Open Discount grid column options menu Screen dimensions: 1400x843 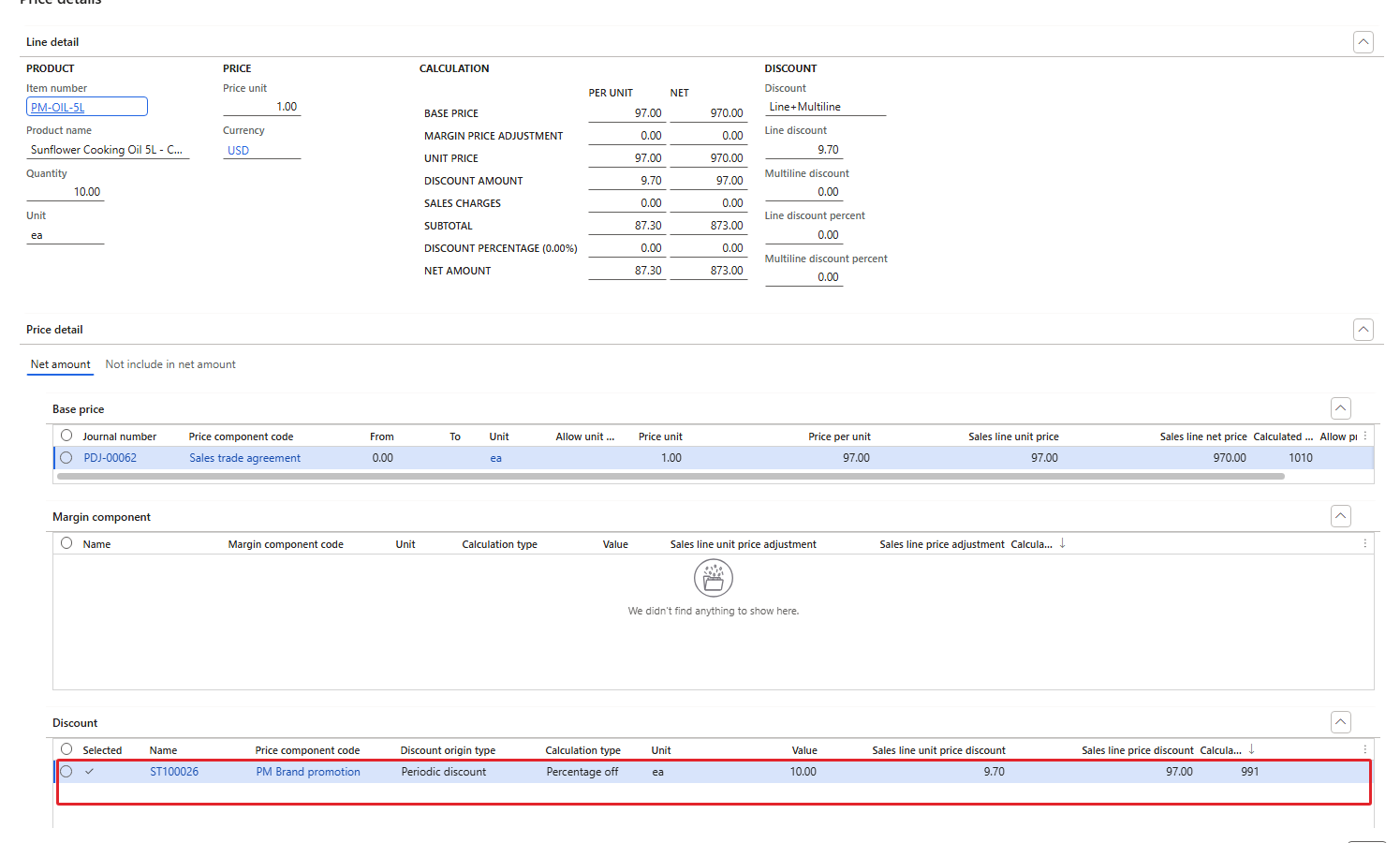(x=1365, y=749)
